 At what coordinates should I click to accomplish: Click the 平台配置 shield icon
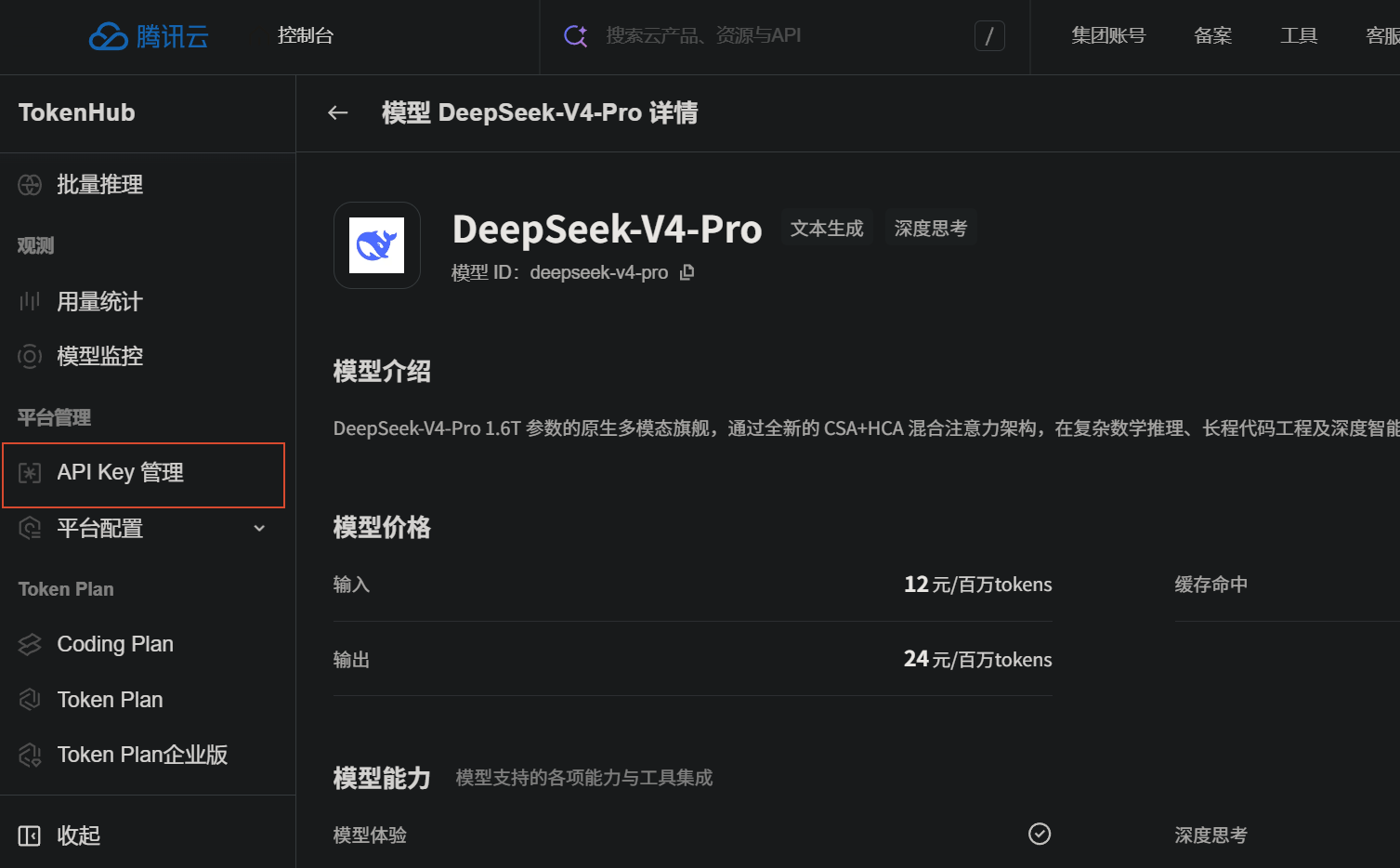click(x=30, y=529)
